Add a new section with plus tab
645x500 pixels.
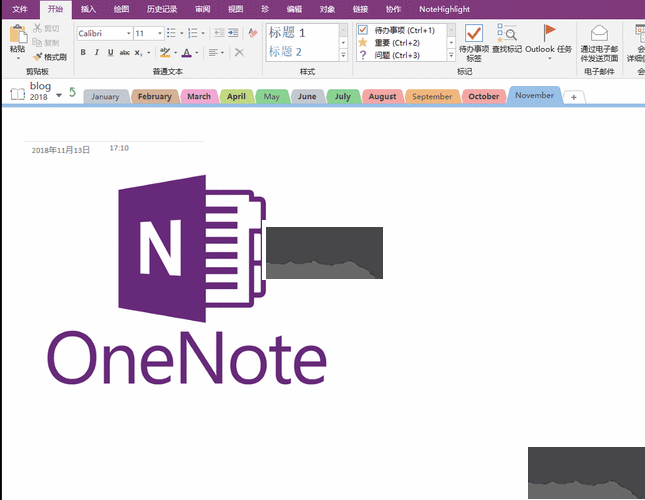(x=574, y=97)
